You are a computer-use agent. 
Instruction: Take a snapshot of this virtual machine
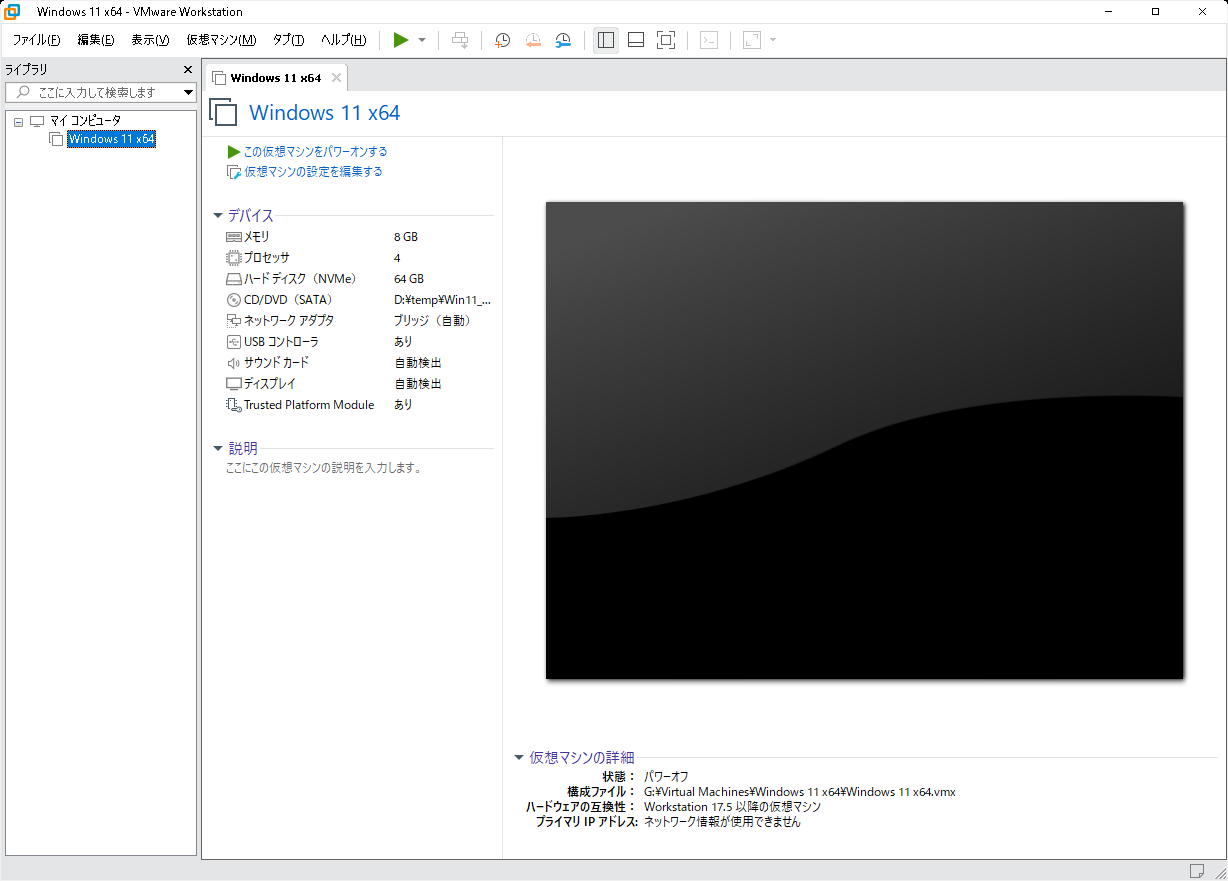pos(502,40)
